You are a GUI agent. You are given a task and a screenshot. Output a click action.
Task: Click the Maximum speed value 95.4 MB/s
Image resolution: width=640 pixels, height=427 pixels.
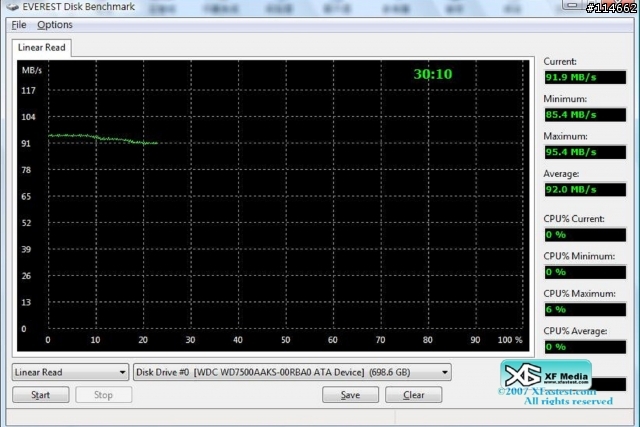(585, 152)
